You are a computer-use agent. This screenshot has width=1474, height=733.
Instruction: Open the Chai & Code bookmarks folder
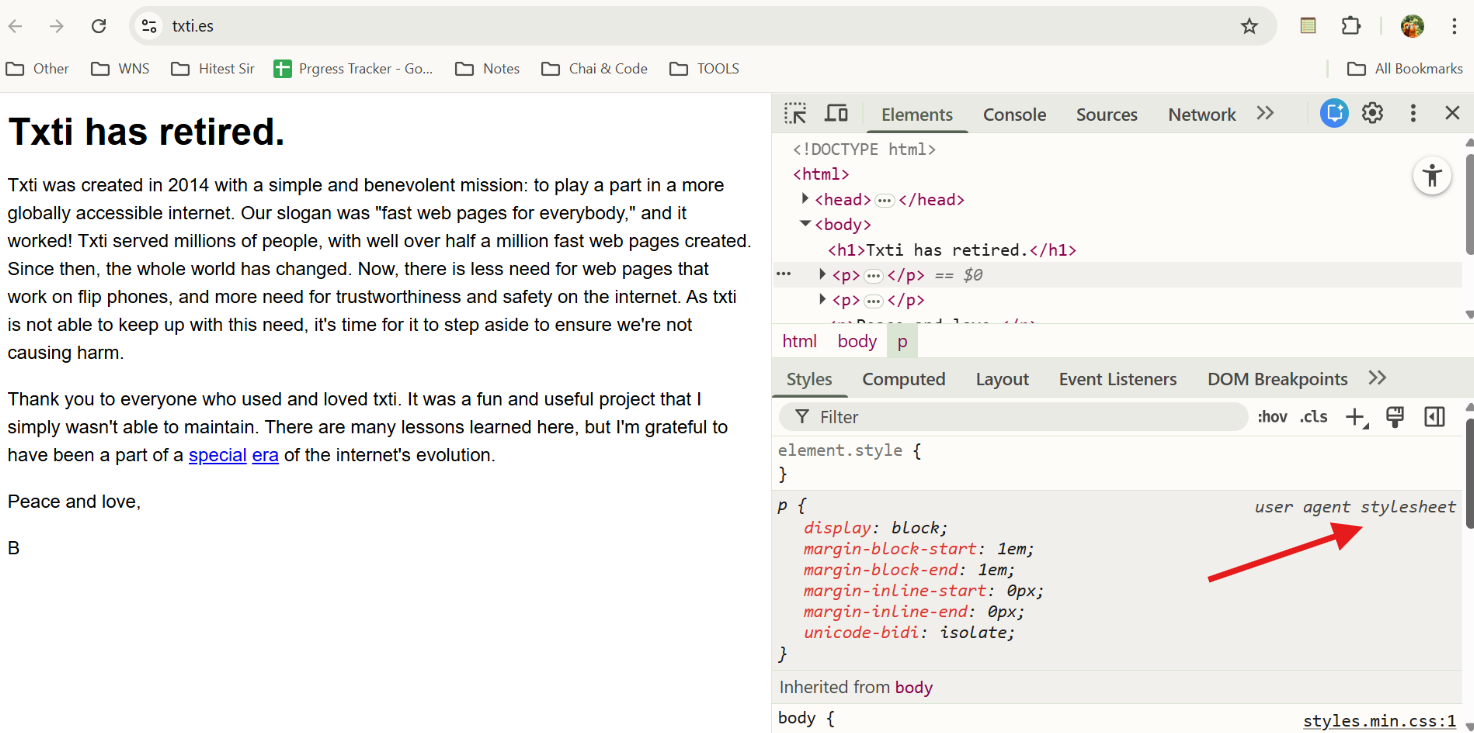595,69
